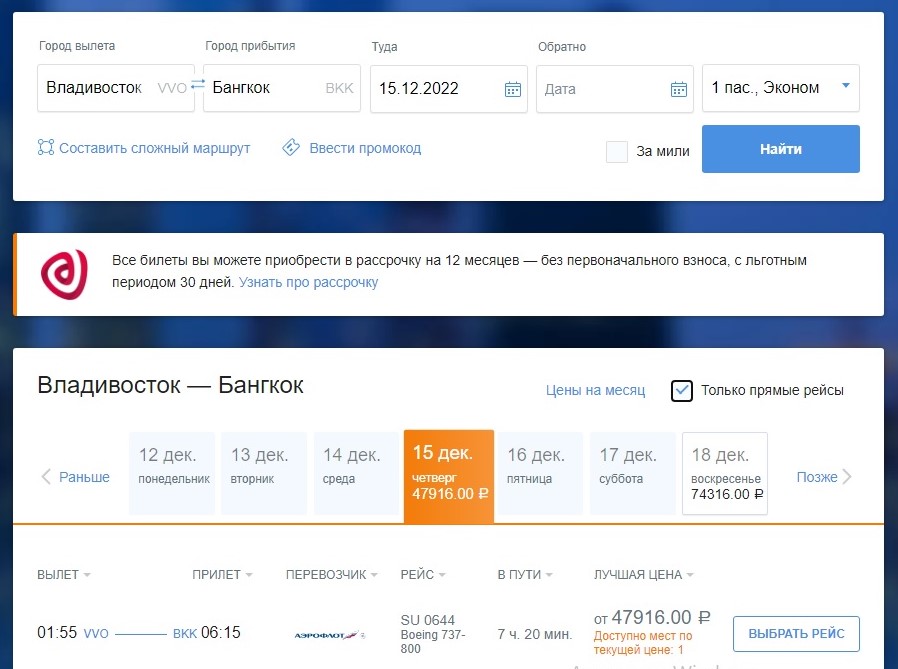Click the installment plan spiral logo

tap(64, 274)
